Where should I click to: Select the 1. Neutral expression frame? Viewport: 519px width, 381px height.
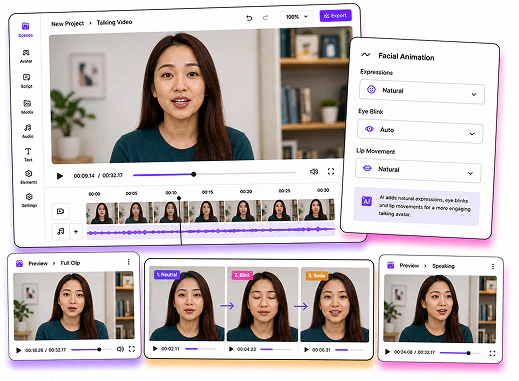187,304
